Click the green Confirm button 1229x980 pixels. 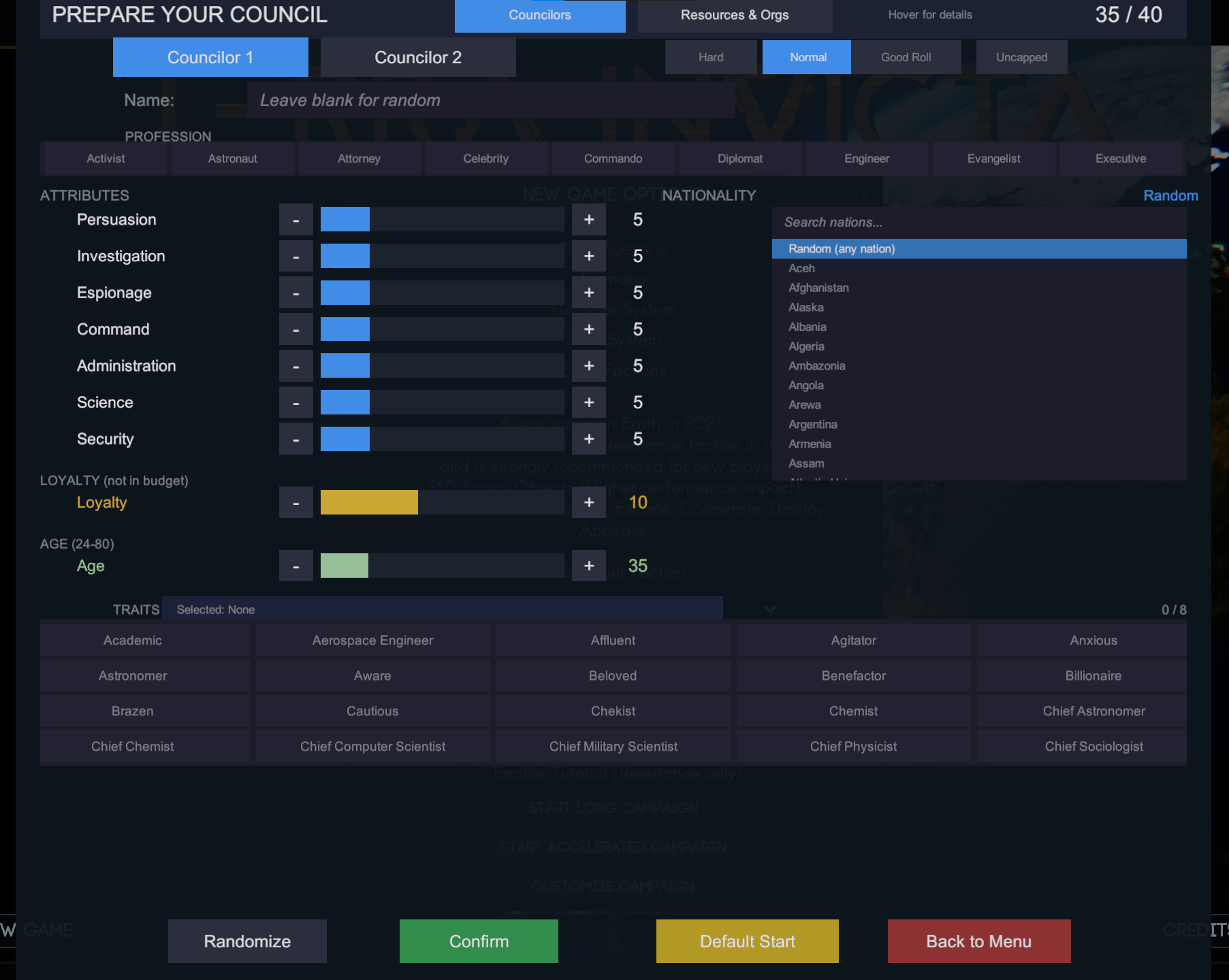point(479,941)
